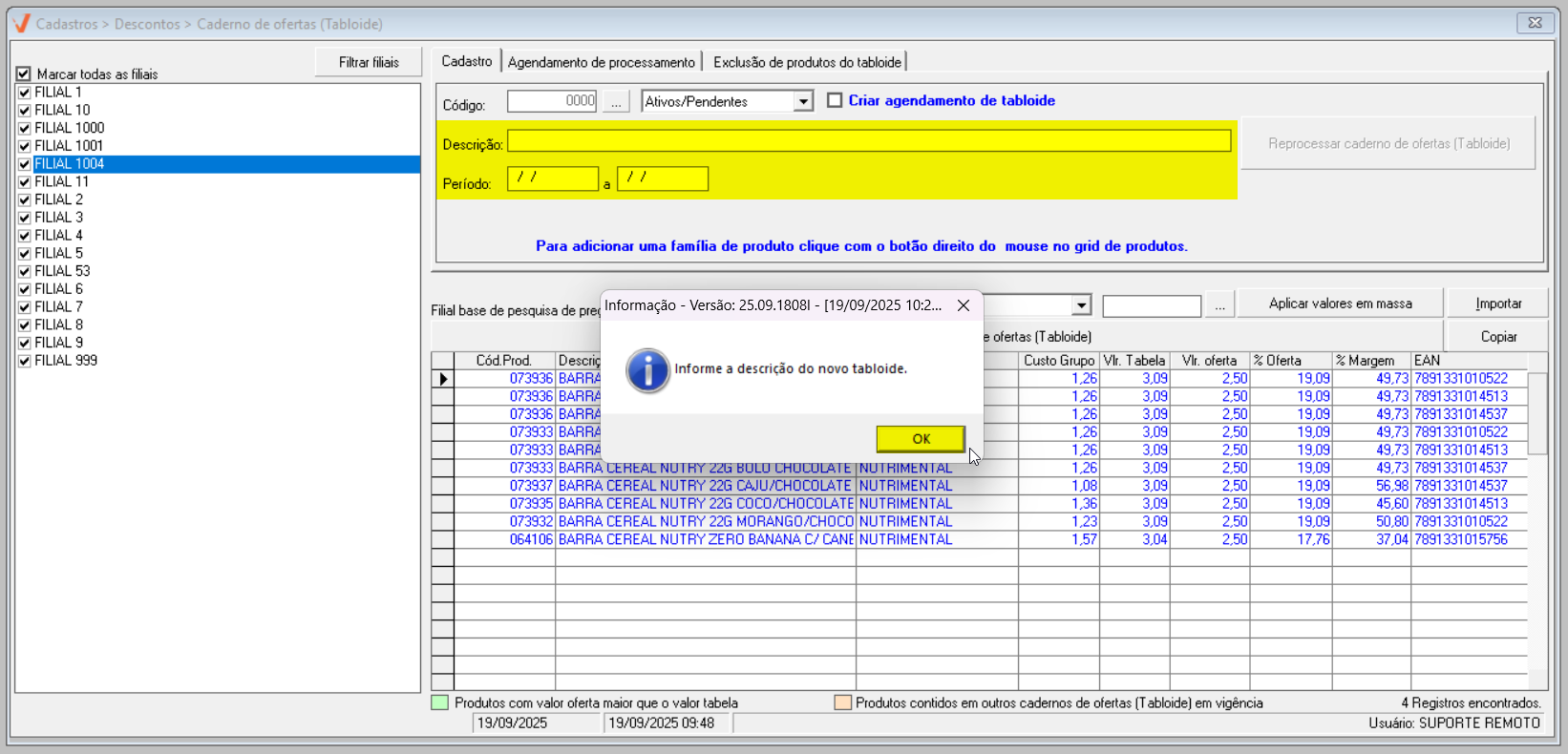Open code lookup ellipsis button beside Código
Image resolution: width=1568 pixels, height=754 pixels.
pyautogui.click(x=616, y=101)
